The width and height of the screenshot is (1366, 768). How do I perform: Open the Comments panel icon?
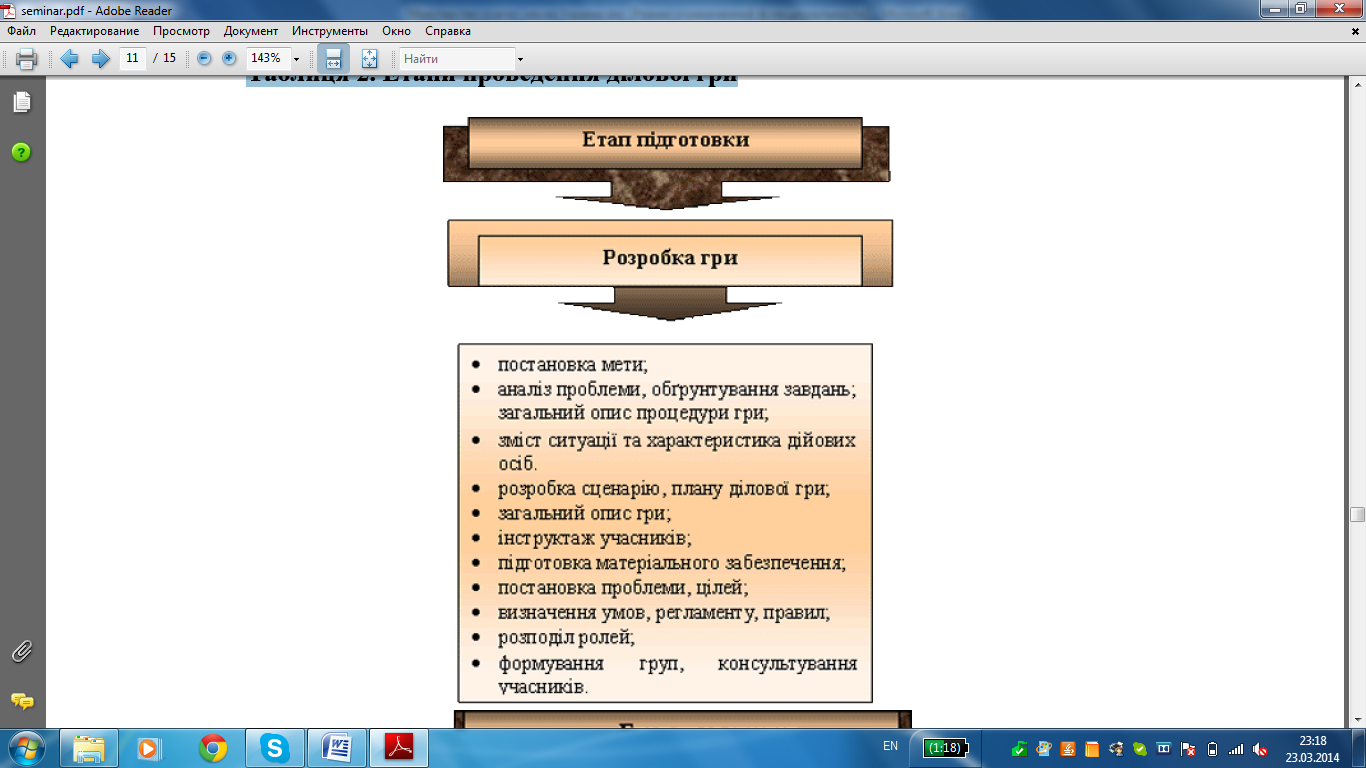click(22, 701)
